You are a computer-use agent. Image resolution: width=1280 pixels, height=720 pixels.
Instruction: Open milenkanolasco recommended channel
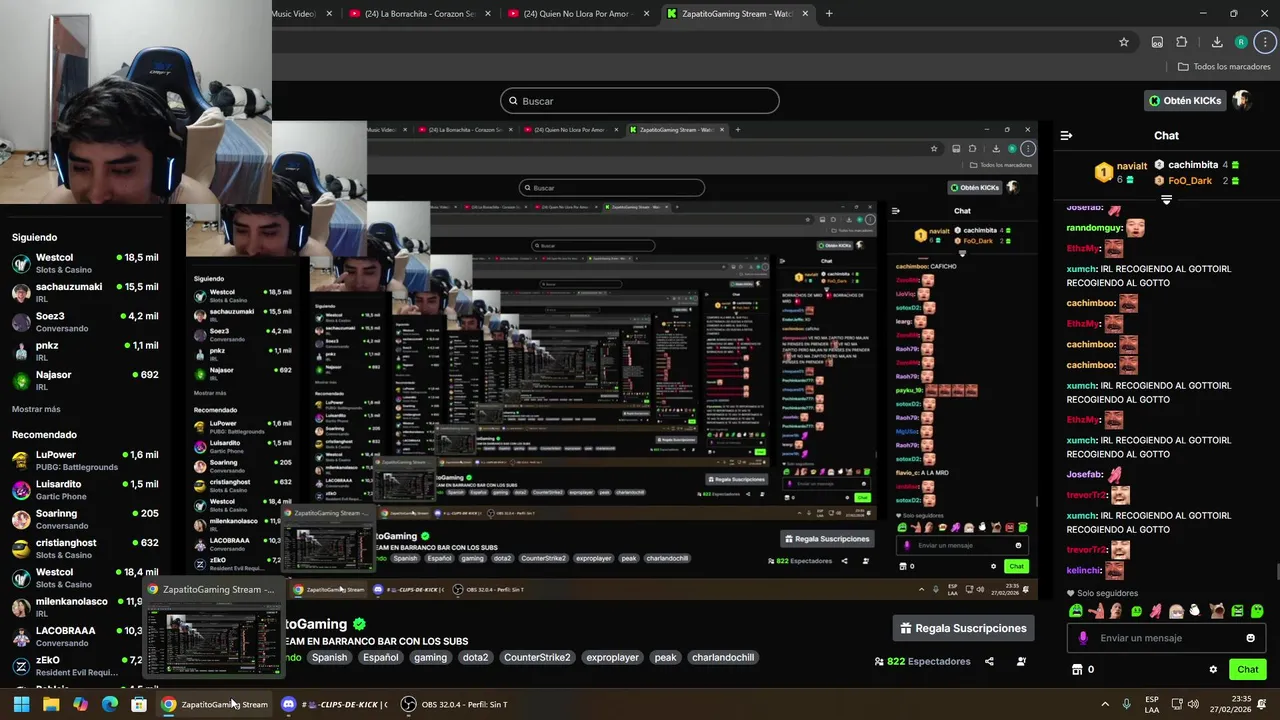pos(75,607)
